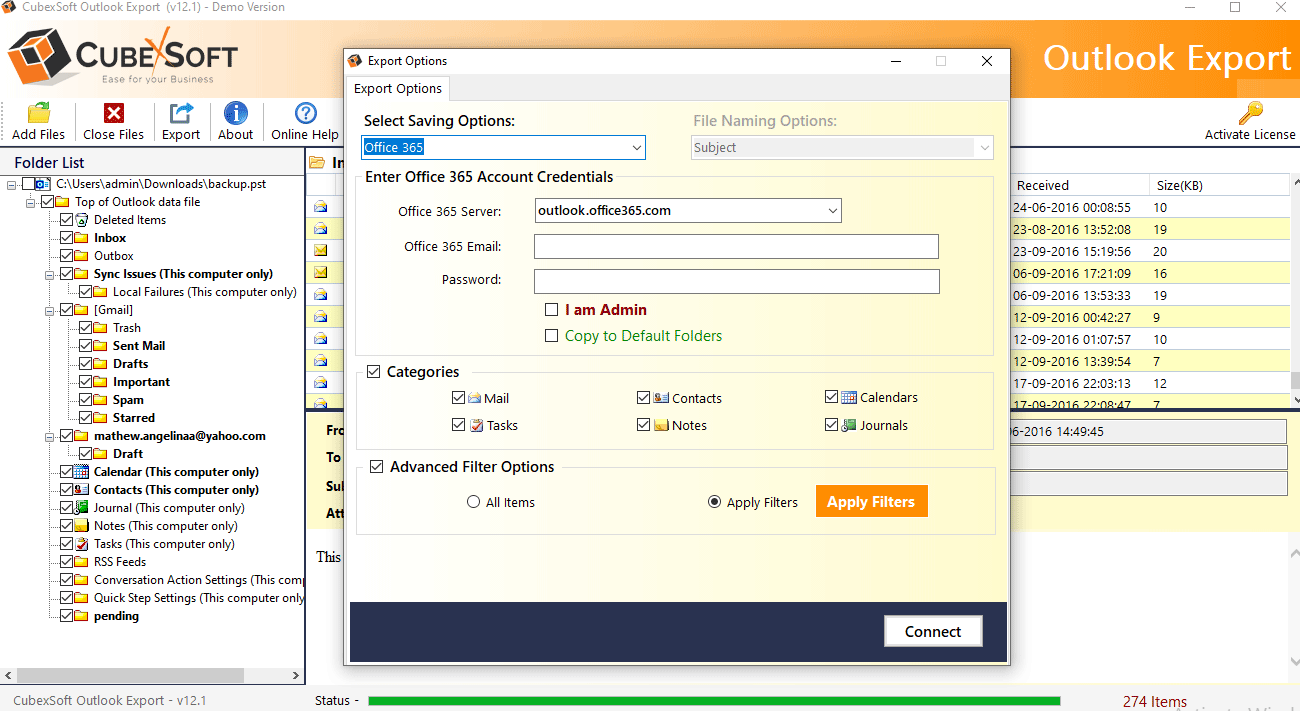Viewport: 1300px width, 711px height.
Task: Toggle the Categories checkbox
Action: point(374,372)
